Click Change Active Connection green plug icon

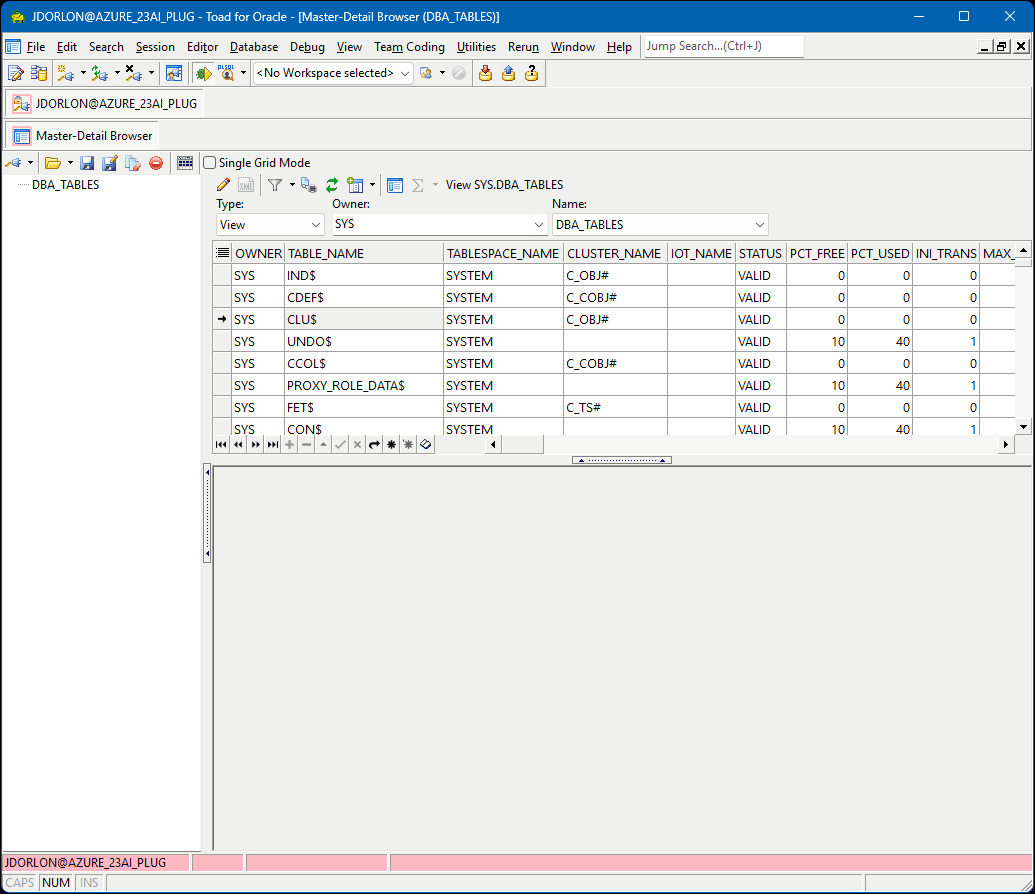100,73
